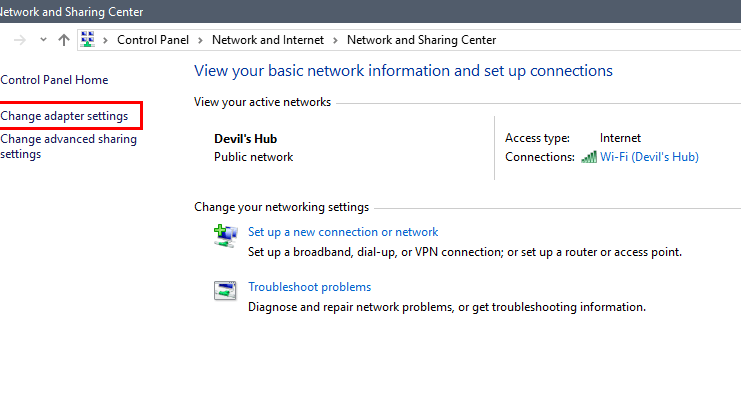The width and height of the screenshot is (741, 400).
Task: Open Set up a new connection or network
Action: (x=343, y=232)
